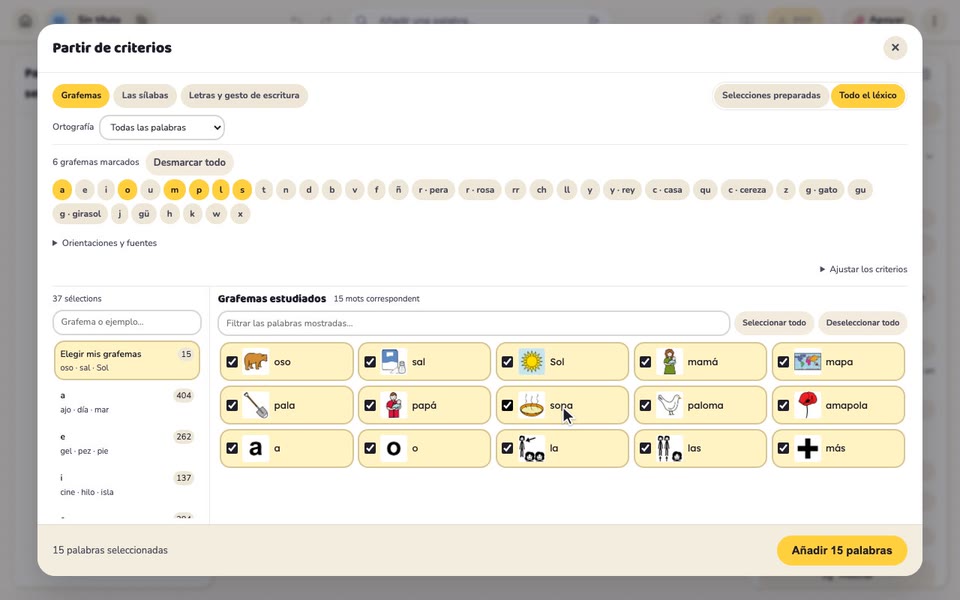Screen dimensions: 960x600
Task: Focus the Grafema o ejemplo search field
Action: point(127,322)
